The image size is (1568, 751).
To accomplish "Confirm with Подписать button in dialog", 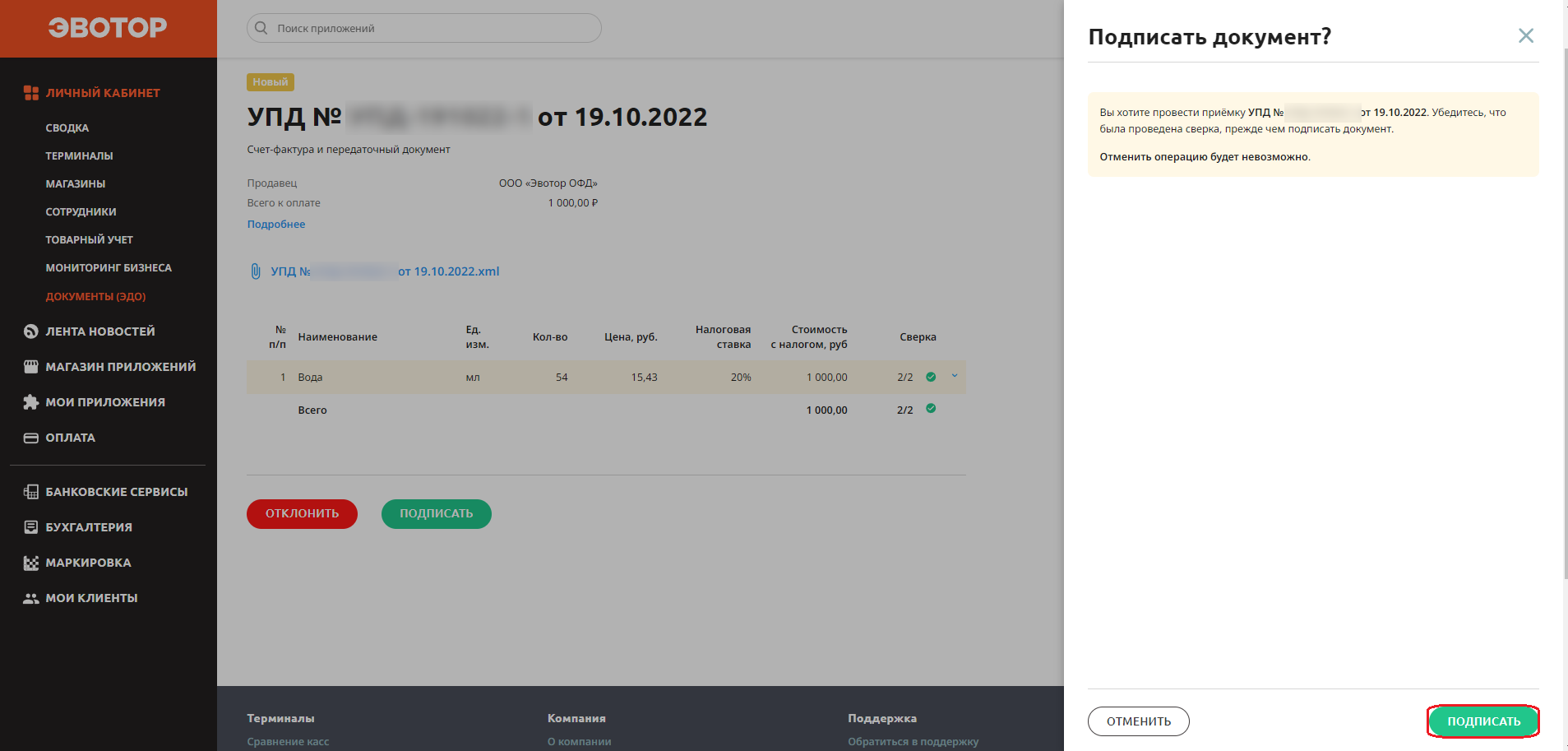I will [1483, 721].
